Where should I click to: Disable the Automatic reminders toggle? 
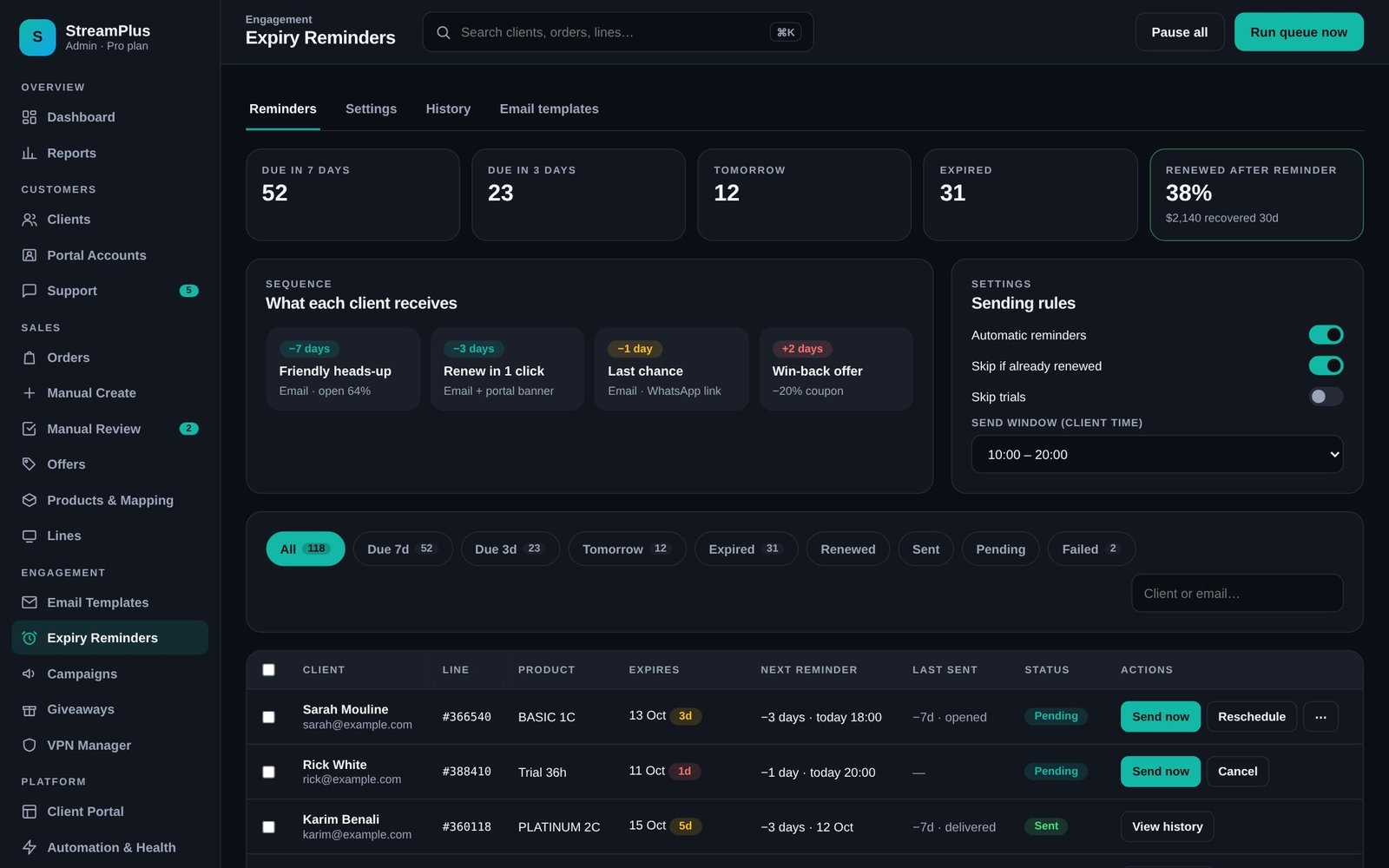(1326, 335)
